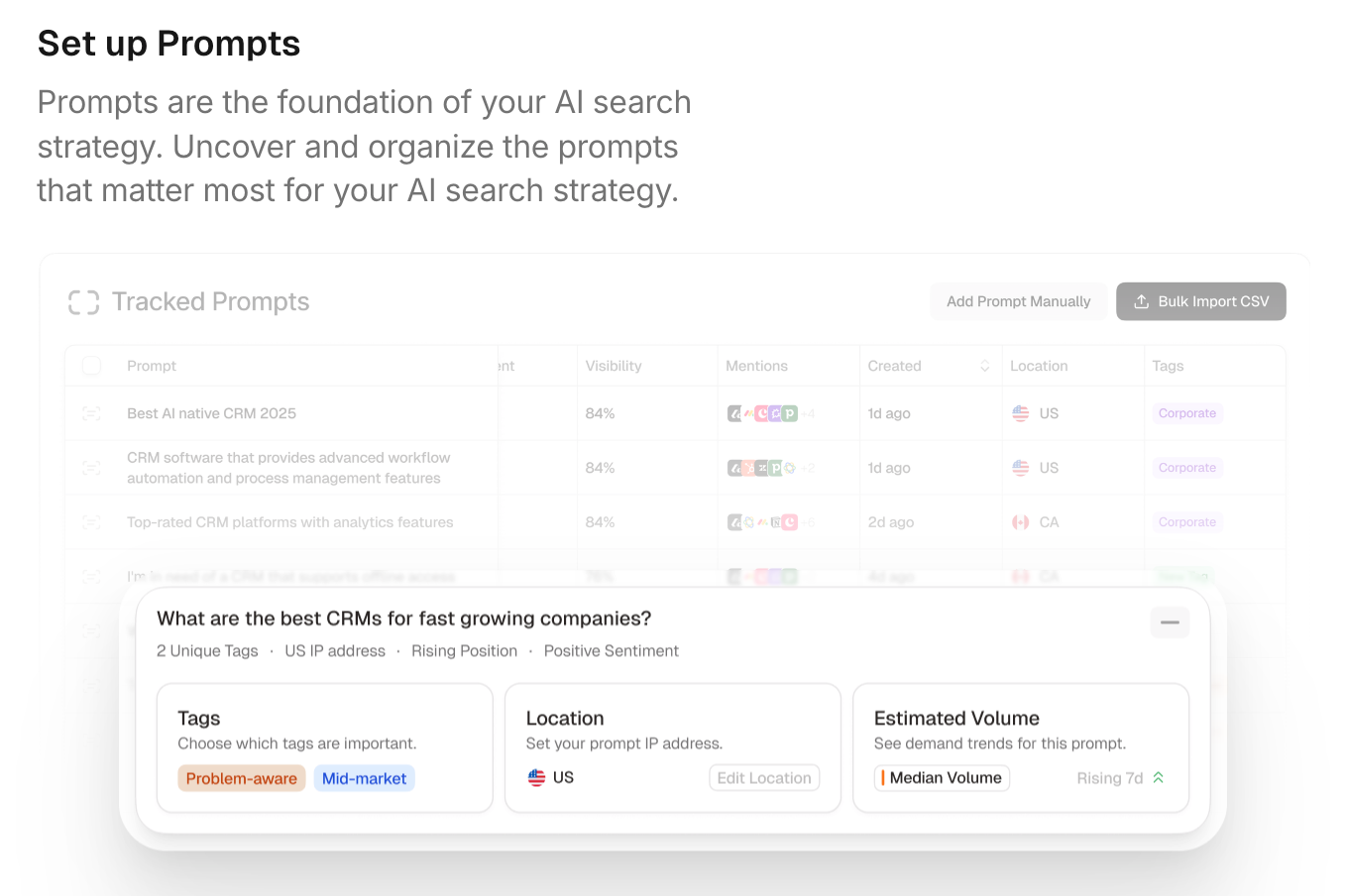
Task: Click the Corporate tag in the first row
Action: (x=1186, y=413)
